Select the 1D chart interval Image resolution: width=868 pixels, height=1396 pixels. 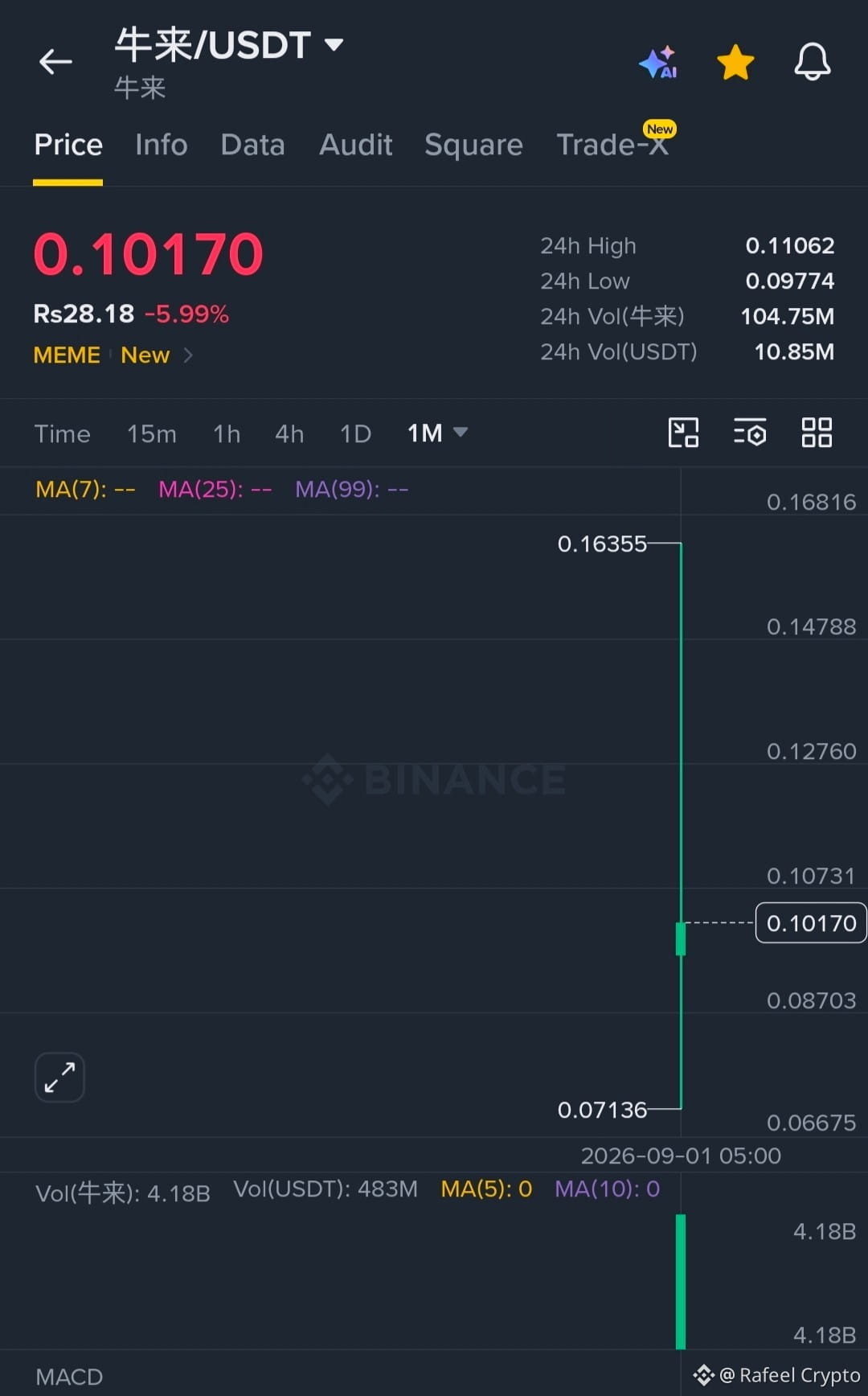coord(355,434)
